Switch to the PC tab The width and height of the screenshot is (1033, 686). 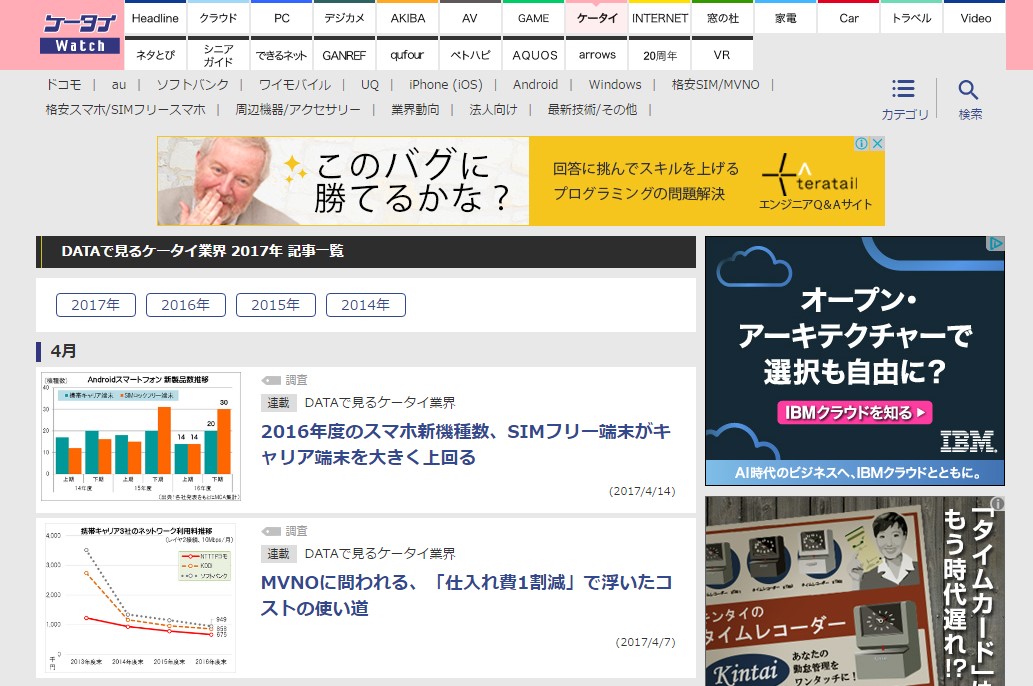pos(281,18)
